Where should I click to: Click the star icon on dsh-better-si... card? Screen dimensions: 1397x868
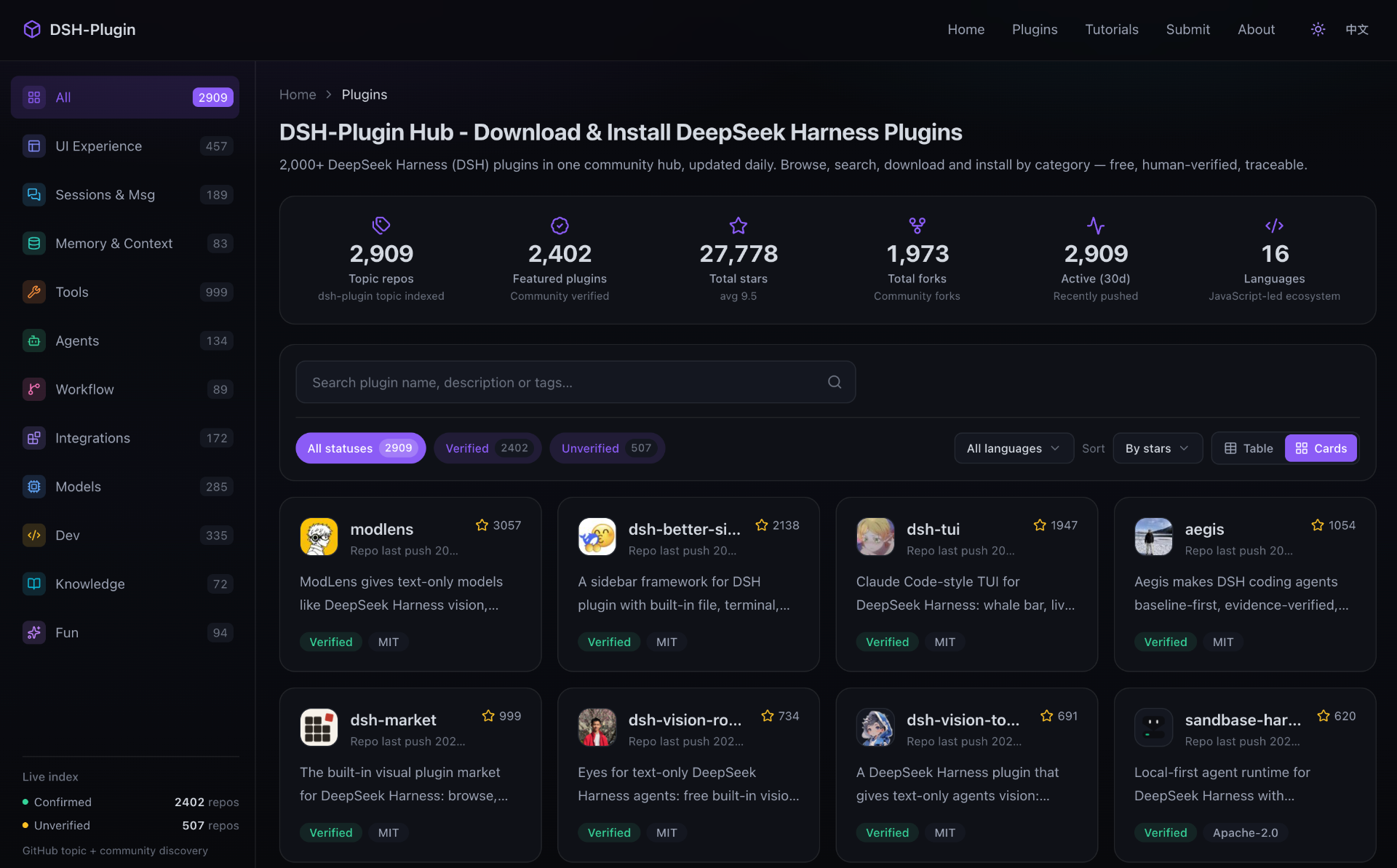pyautogui.click(x=762, y=525)
